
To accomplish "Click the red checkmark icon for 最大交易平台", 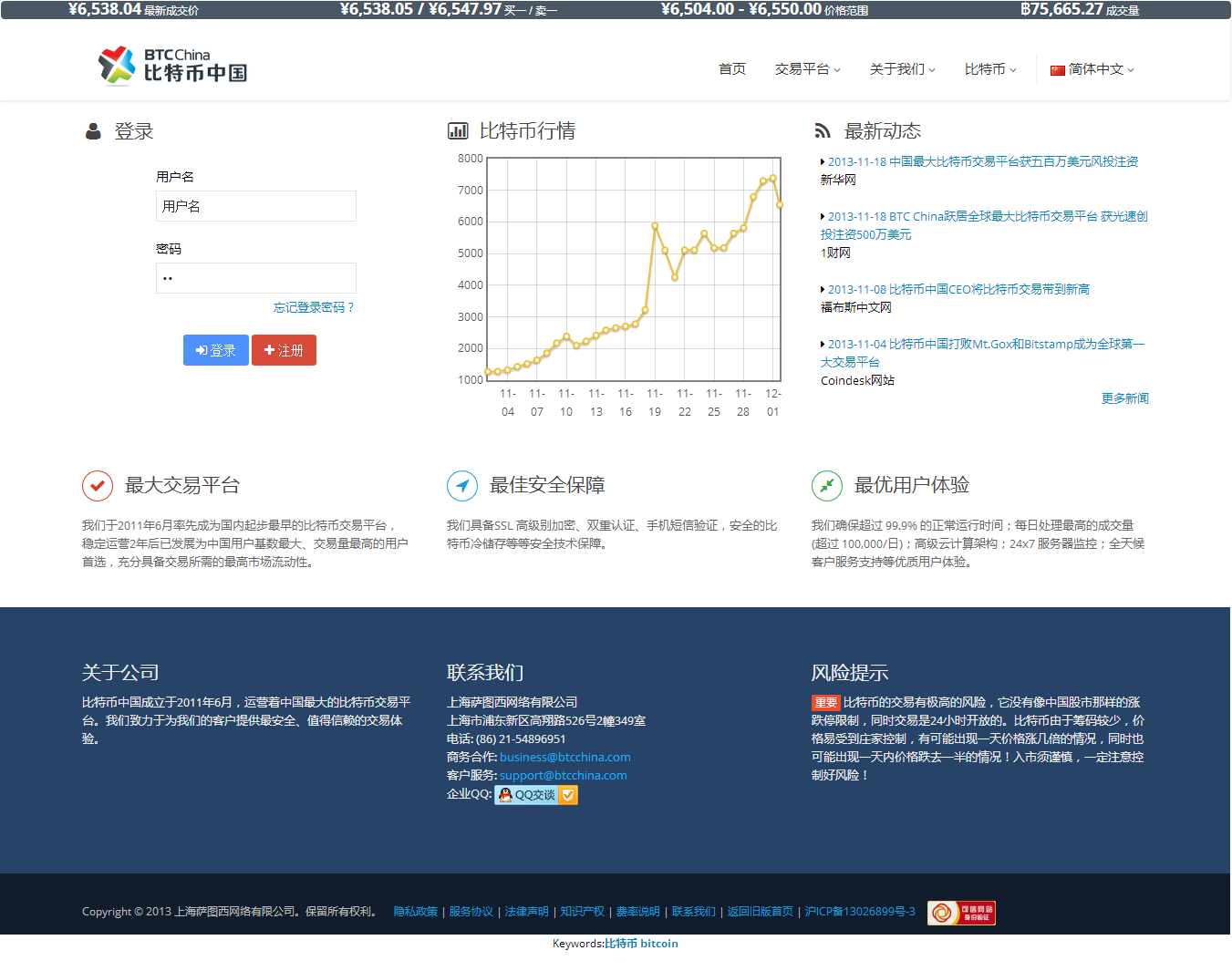I will (x=98, y=486).
